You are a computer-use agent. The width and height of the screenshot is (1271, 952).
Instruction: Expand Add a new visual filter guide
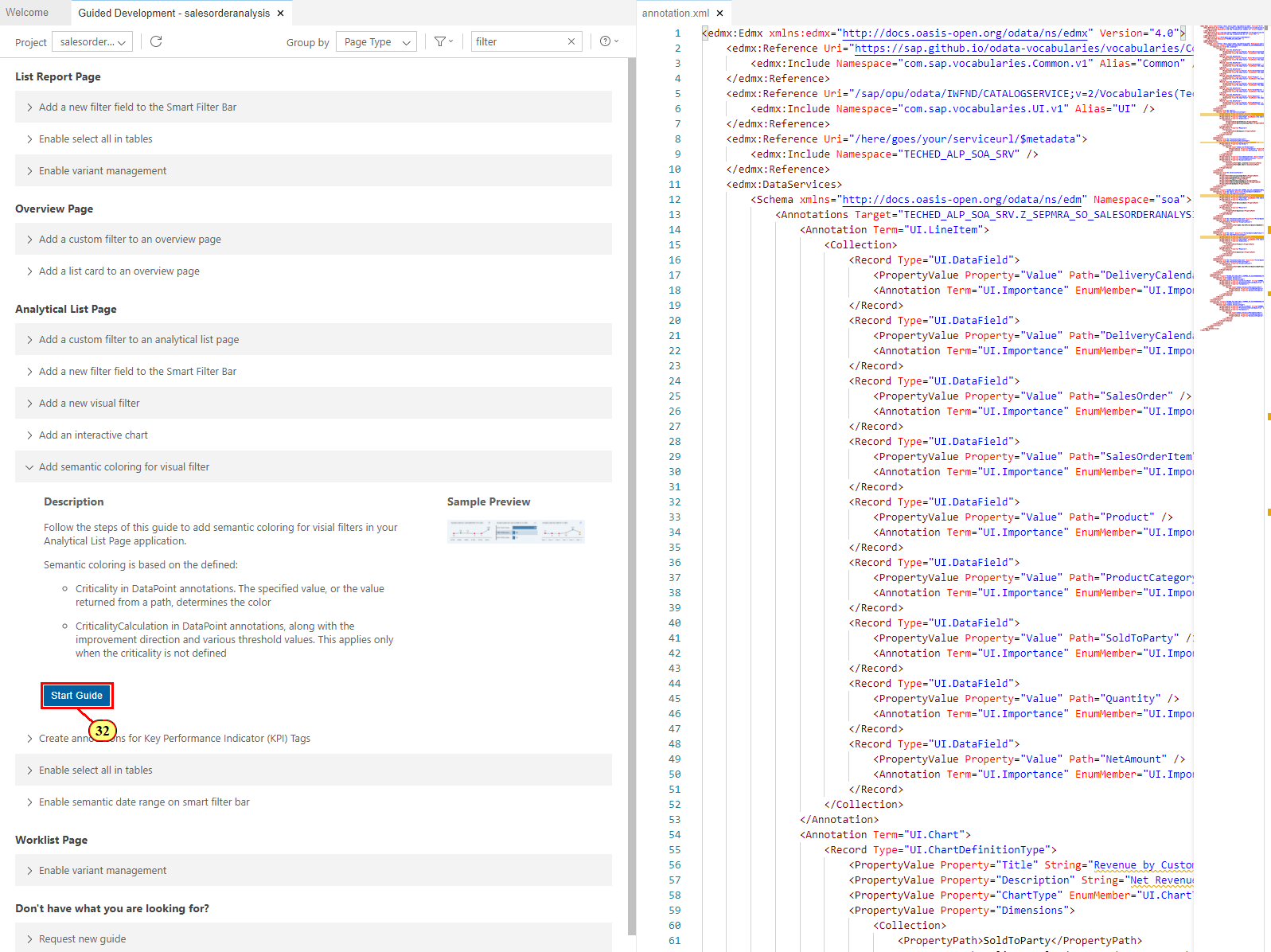(x=314, y=403)
